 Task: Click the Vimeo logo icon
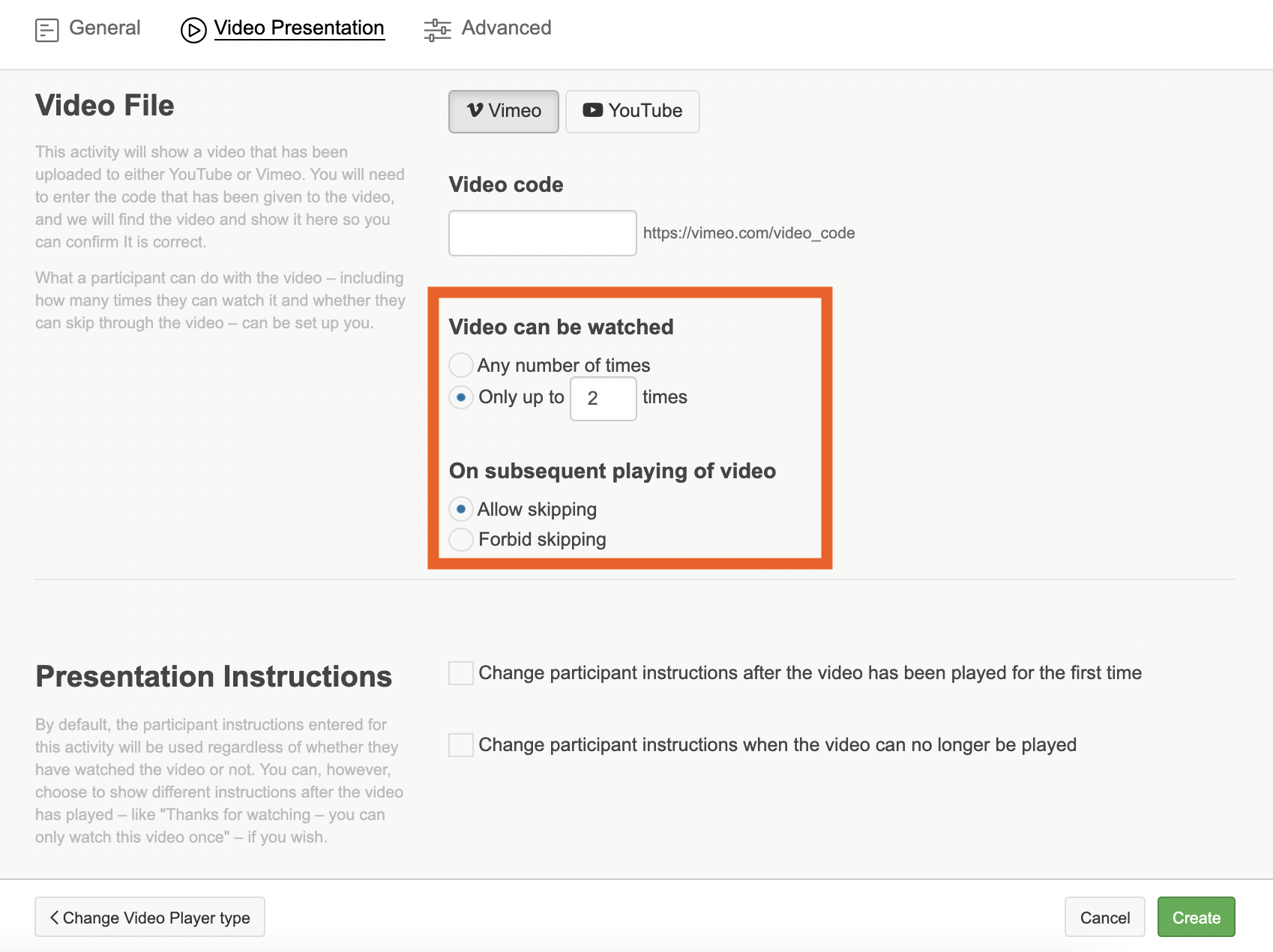point(475,110)
